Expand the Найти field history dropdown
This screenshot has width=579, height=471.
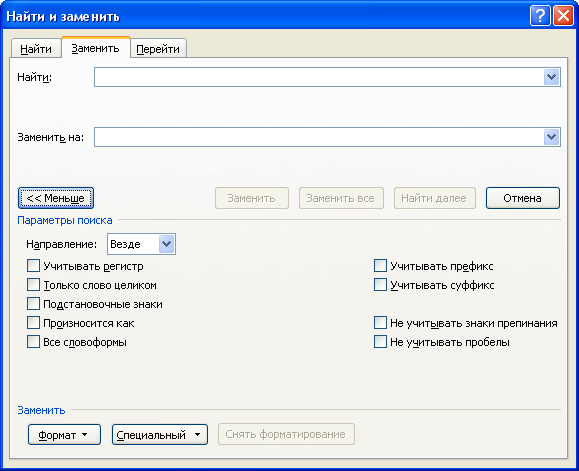551,77
